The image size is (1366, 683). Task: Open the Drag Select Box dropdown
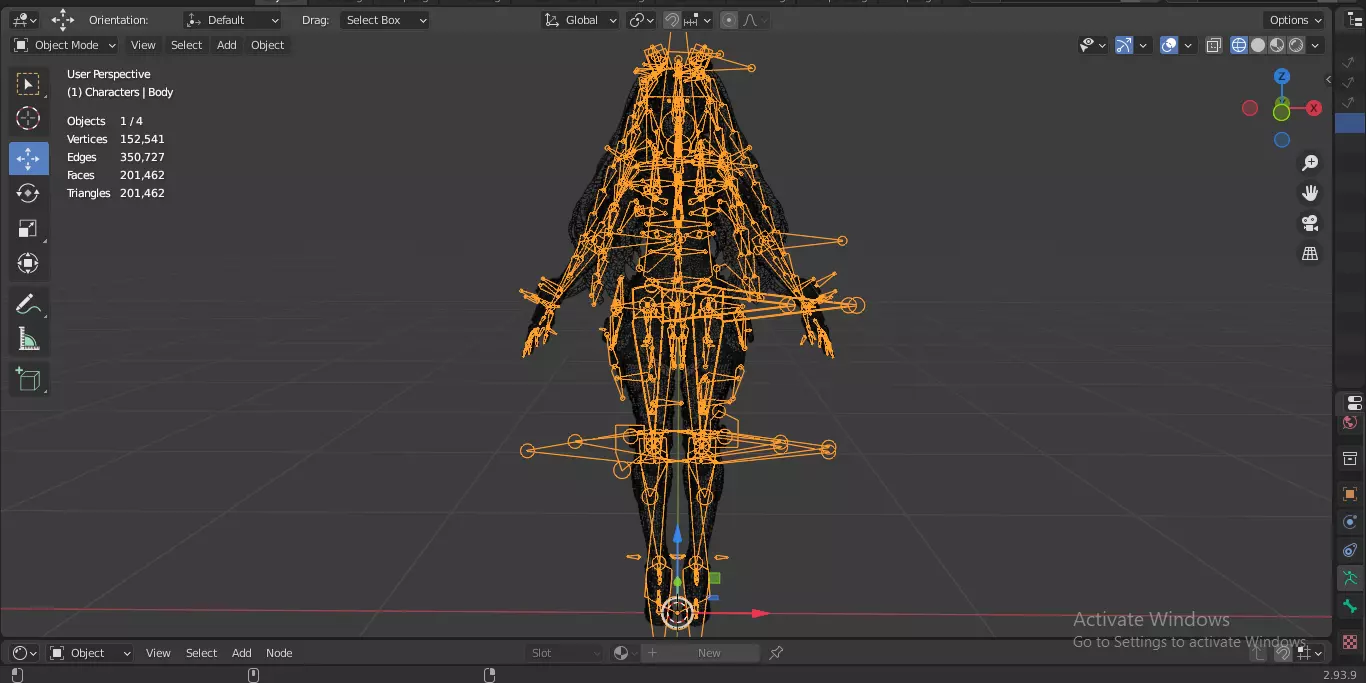[x=385, y=20]
